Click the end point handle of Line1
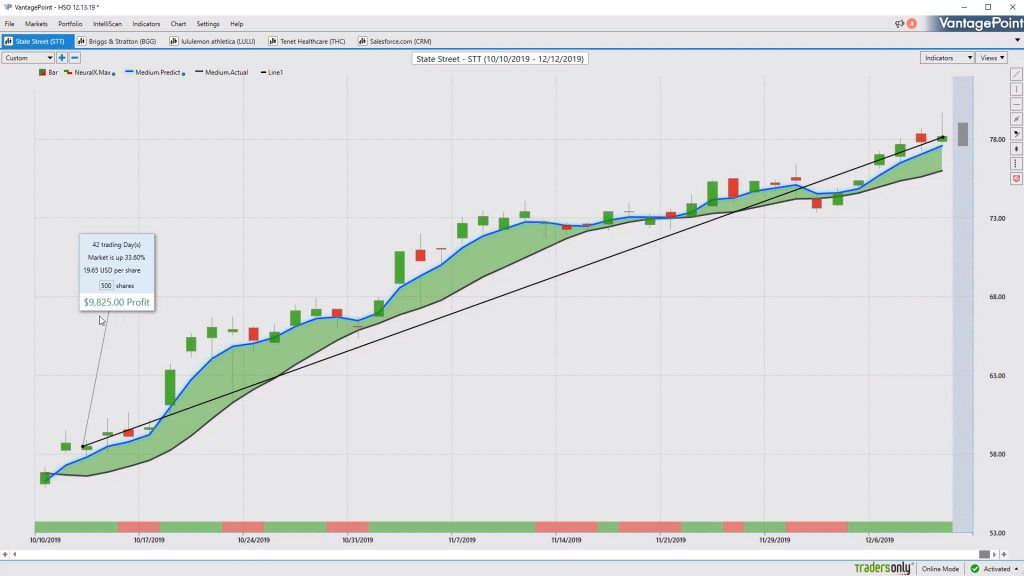The image size is (1024, 576). (x=944, y=137)
